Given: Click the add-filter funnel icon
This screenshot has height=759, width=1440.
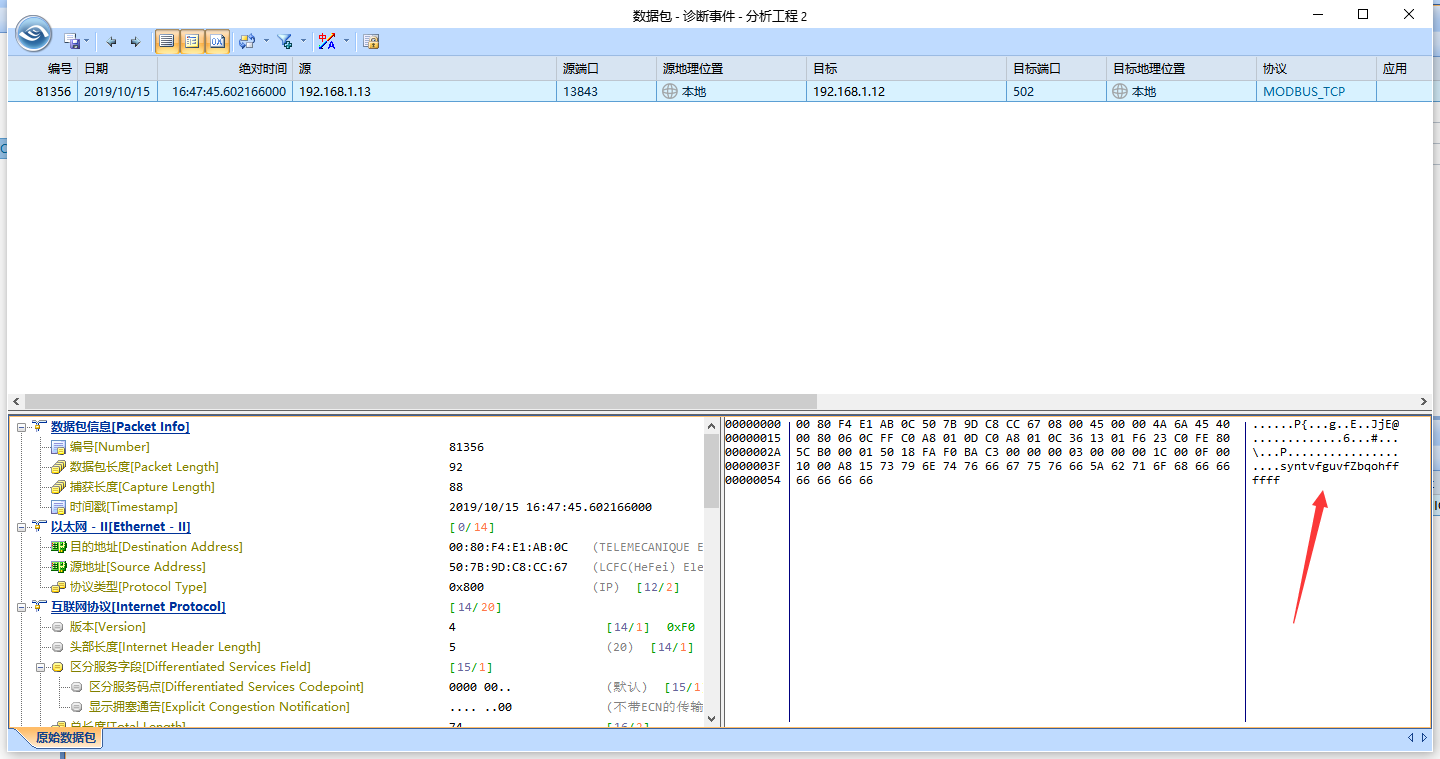Looking at the screenshot, I should [285, 41].
